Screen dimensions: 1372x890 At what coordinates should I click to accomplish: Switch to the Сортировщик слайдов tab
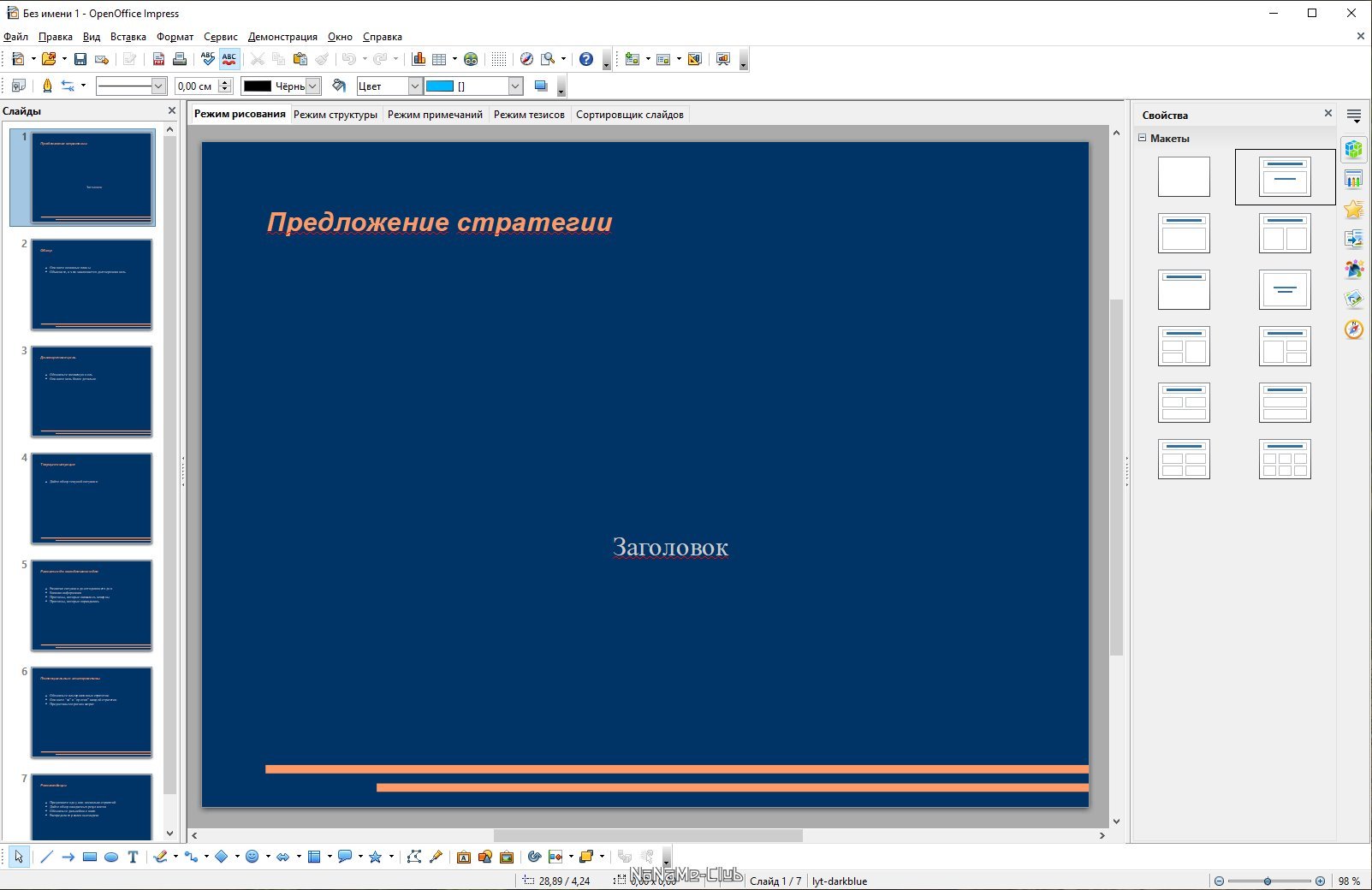pos(629,115)
